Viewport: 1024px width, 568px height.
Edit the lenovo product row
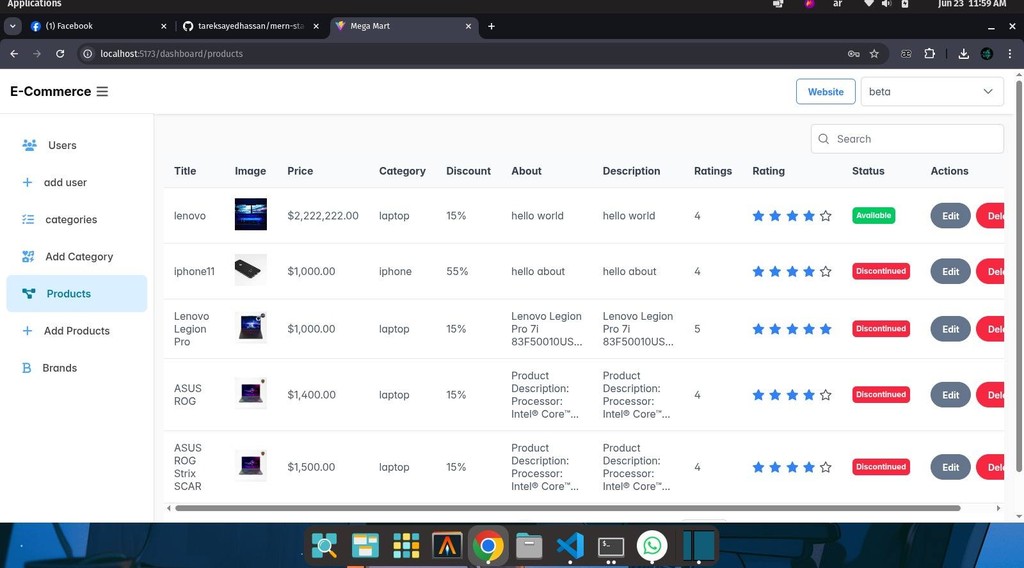click(950, 216)
